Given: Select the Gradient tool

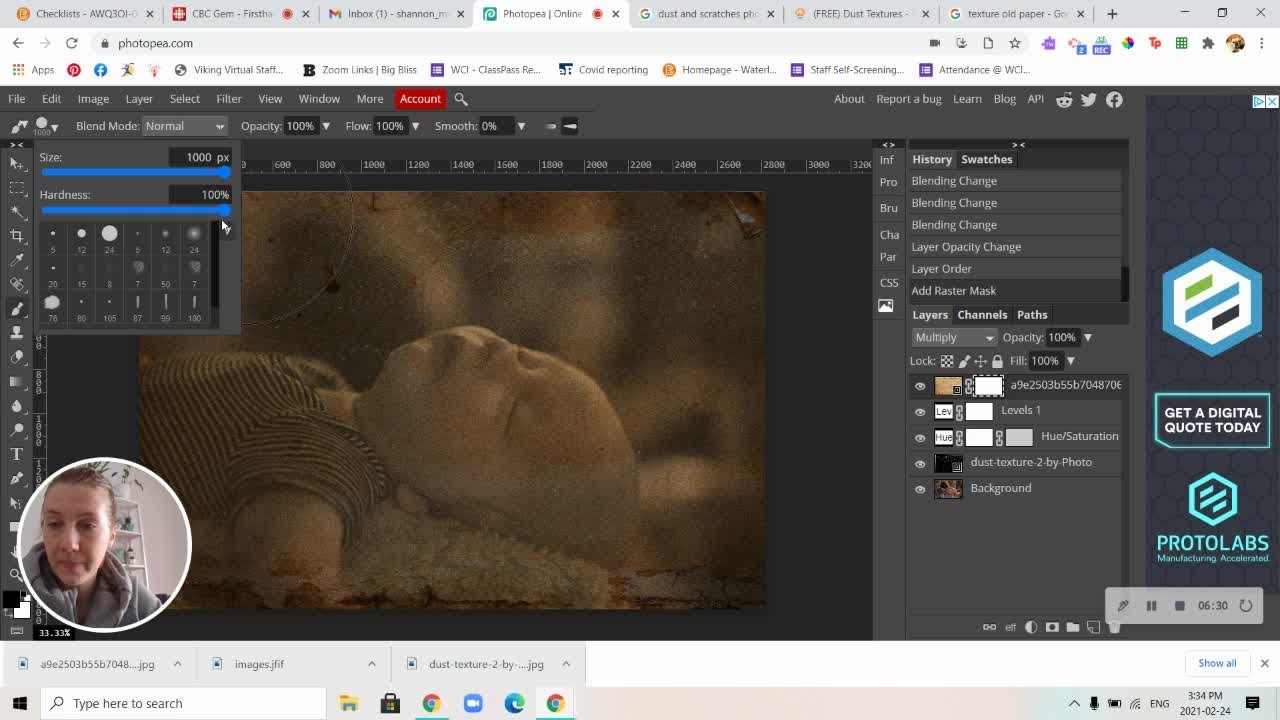Looking at the screenshot, I should [x=16, y=381].
